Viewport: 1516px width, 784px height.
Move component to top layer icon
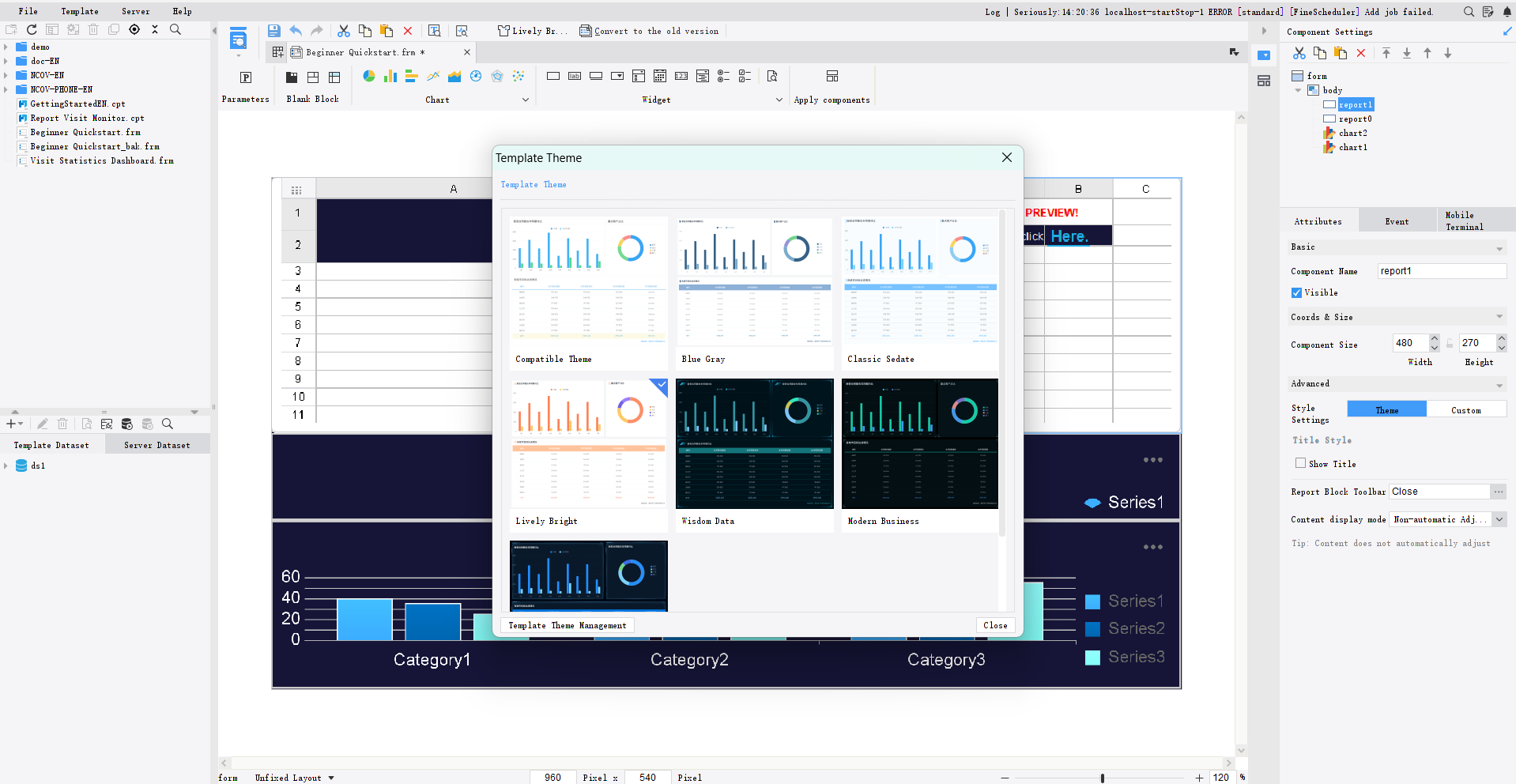point(1386,53)
